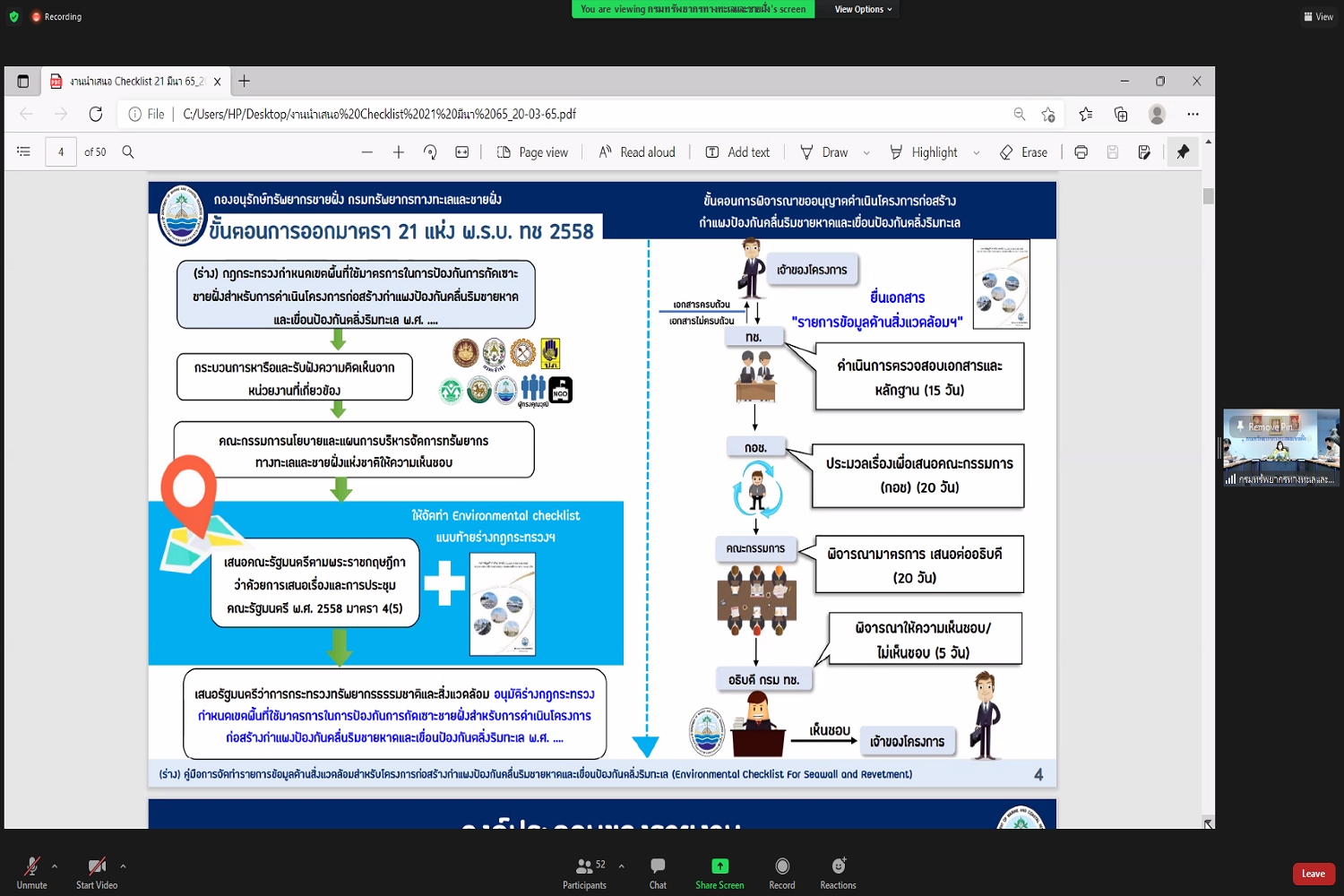
Task: Open browser profile icon
Action: [x=1157, y=114]
